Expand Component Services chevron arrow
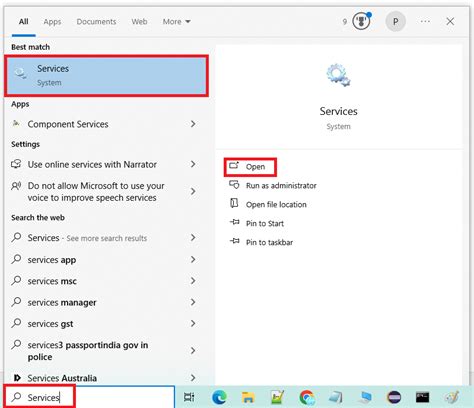The image size is (474, 408). tap(193, 124)
